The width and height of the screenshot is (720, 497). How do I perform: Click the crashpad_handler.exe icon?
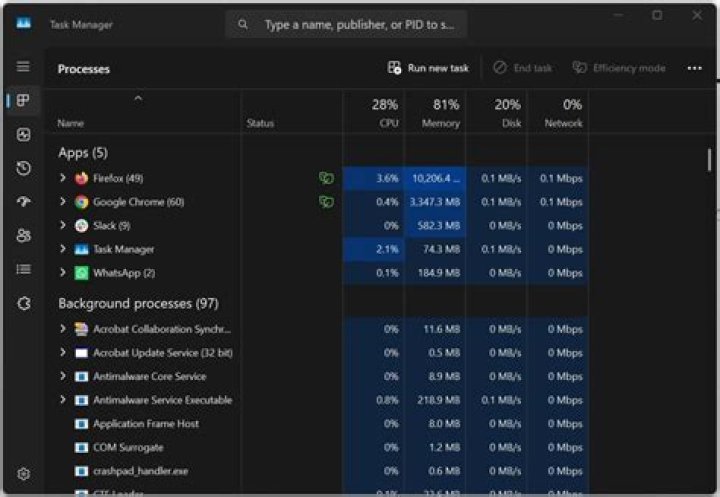[81, 471]
